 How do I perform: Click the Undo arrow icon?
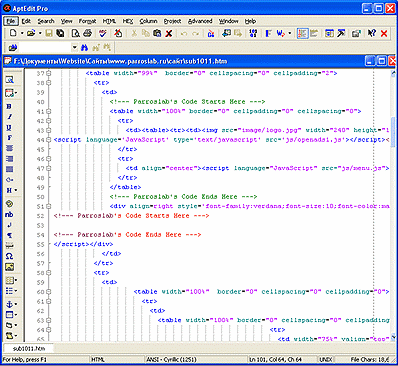(x=184, y=33)
